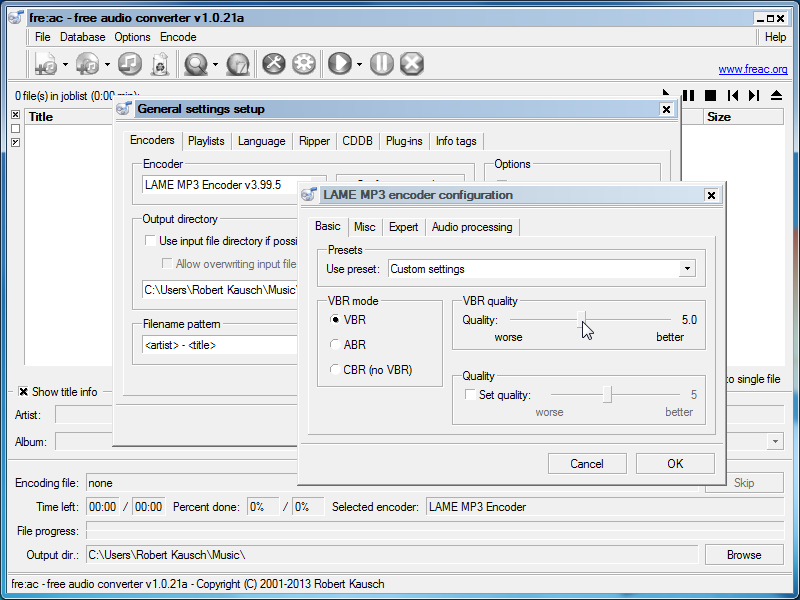
Task: Click the add audio CD contents icon
Action: 86,64
